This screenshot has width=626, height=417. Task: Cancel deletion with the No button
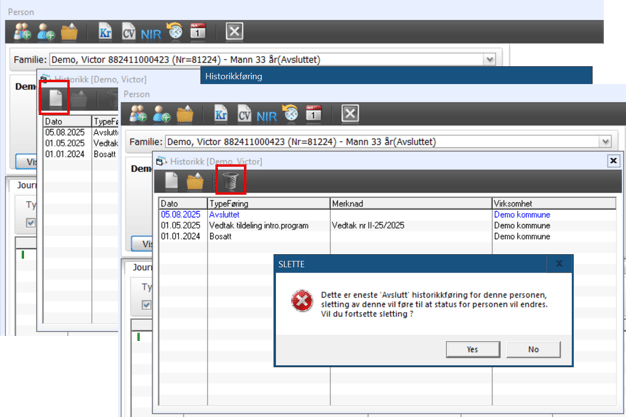[x=532, y=349]
